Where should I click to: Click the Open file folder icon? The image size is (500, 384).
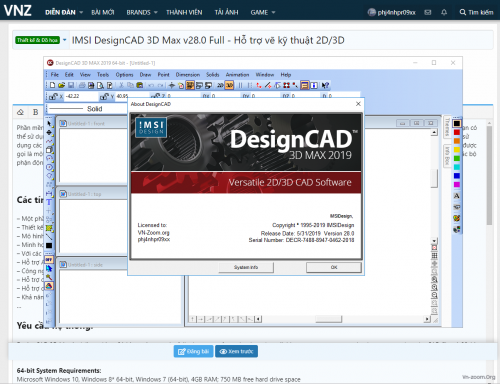tap(61, 85)
